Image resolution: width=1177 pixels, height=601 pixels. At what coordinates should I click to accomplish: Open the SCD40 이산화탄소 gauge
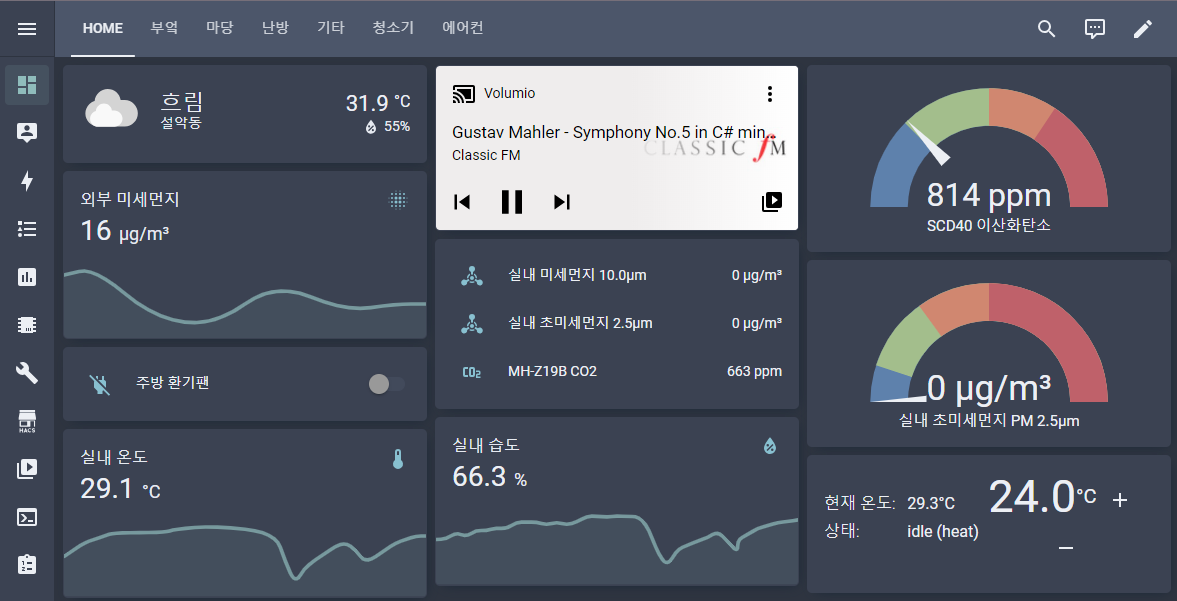(x=989, y=159)
